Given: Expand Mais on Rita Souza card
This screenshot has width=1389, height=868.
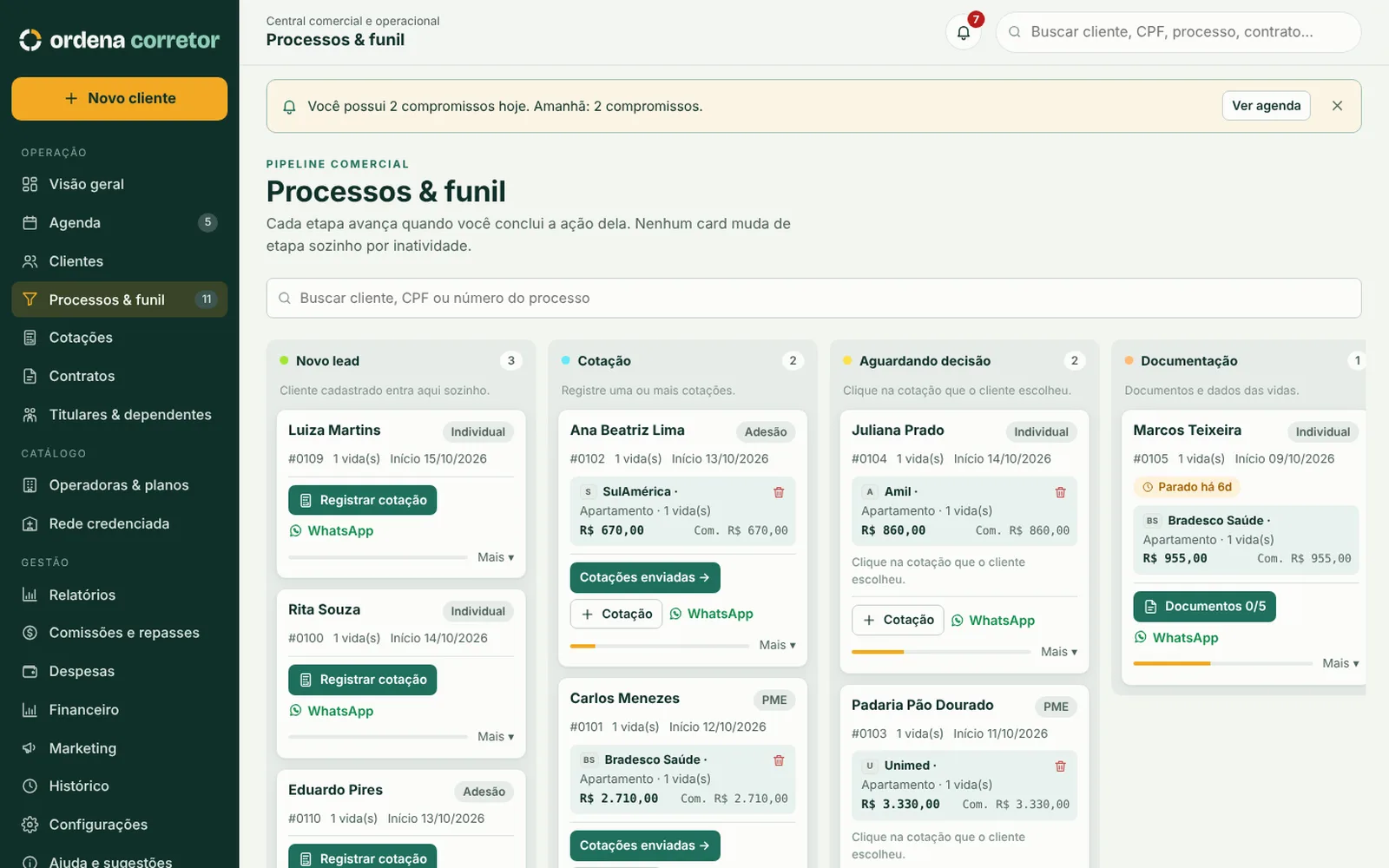Looking at the screenshot, I should coord(496,737).
